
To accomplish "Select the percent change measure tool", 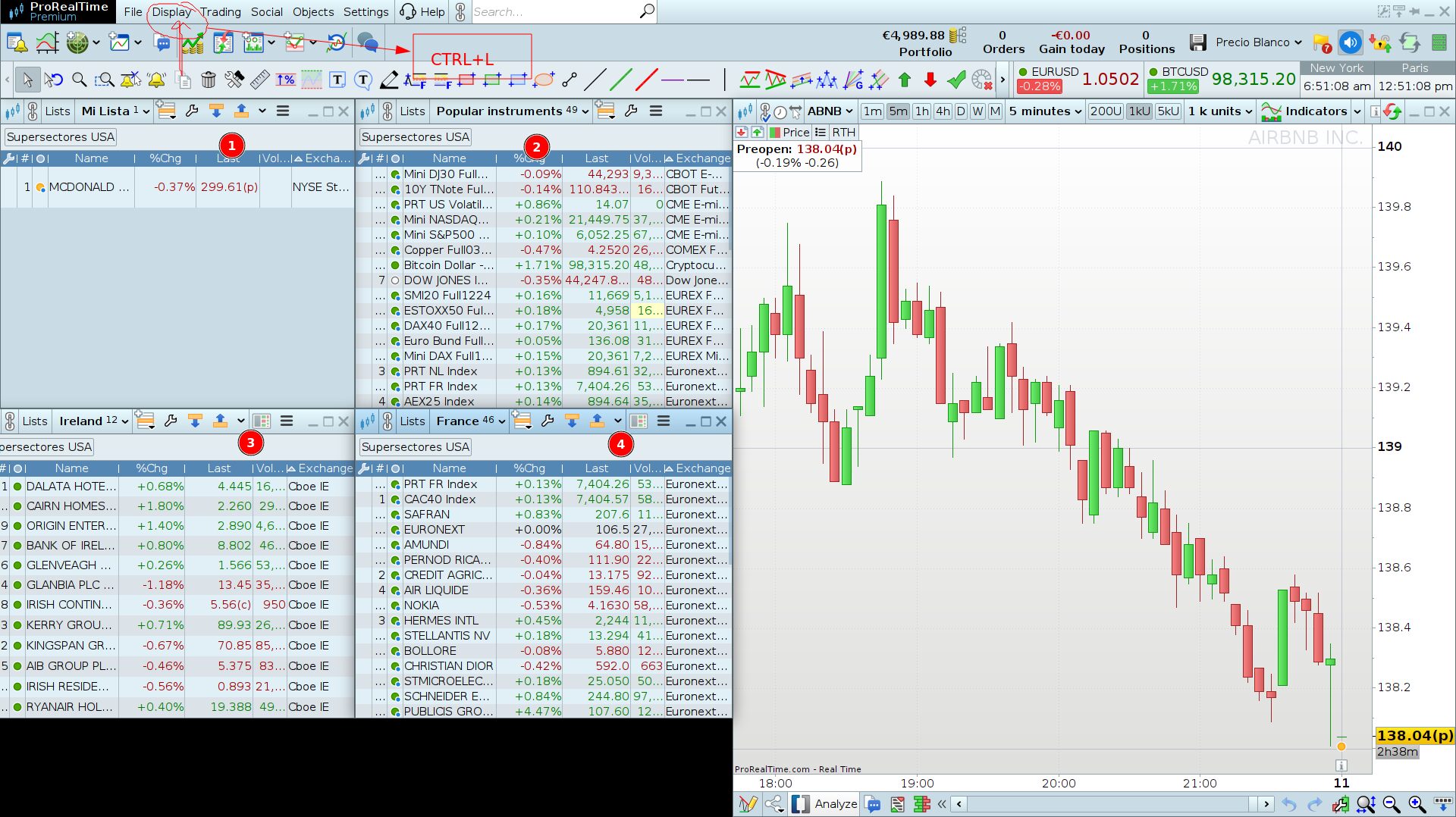I will 286,80.
